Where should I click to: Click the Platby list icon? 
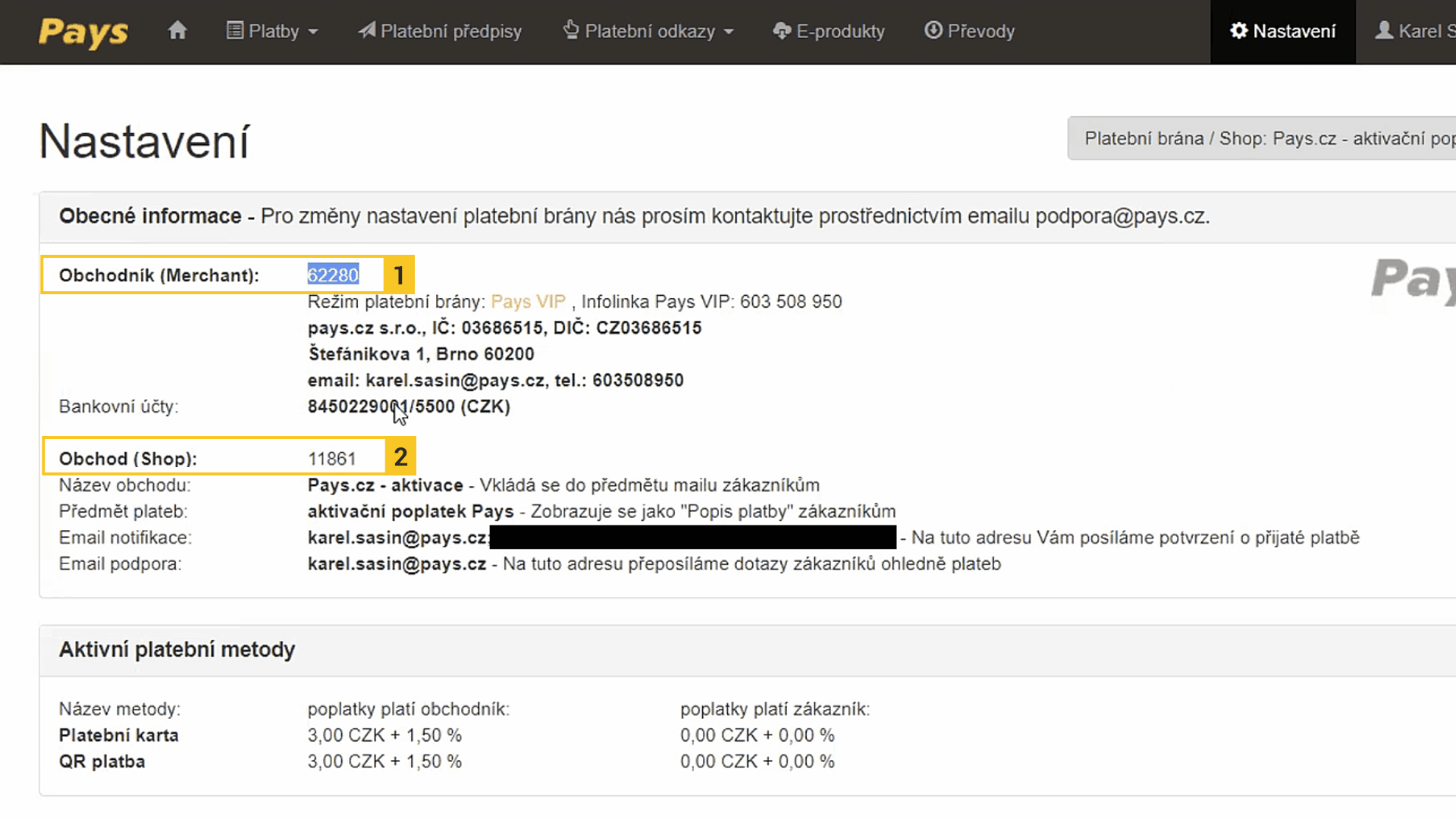pyautogui.click(x=235, y=30)
